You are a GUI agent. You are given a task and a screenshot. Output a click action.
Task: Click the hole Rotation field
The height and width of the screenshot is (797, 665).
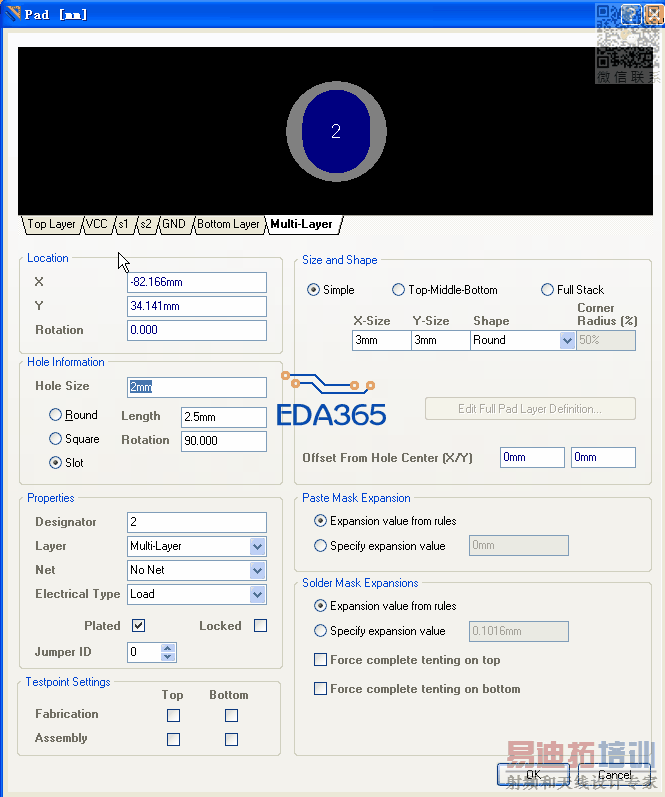tap(224, 441)
